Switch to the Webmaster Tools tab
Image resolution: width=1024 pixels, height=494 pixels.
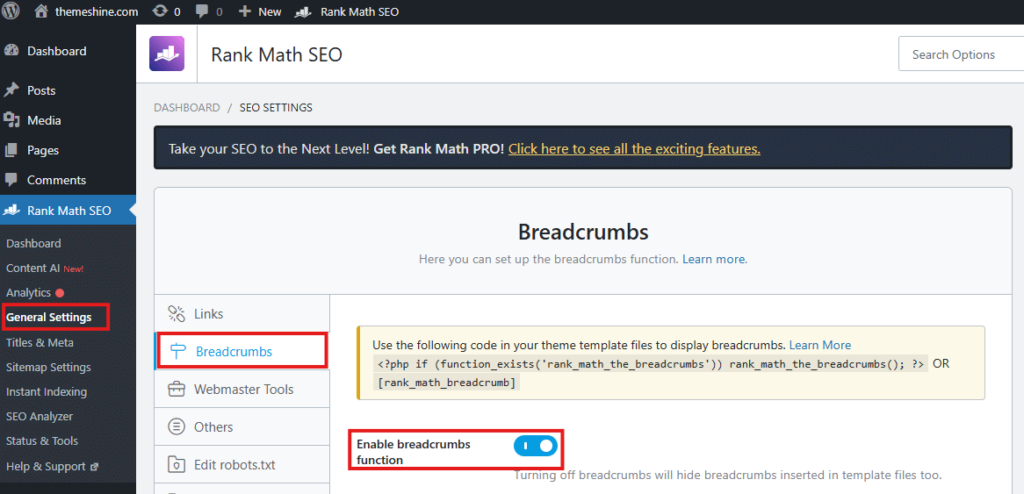242,389
